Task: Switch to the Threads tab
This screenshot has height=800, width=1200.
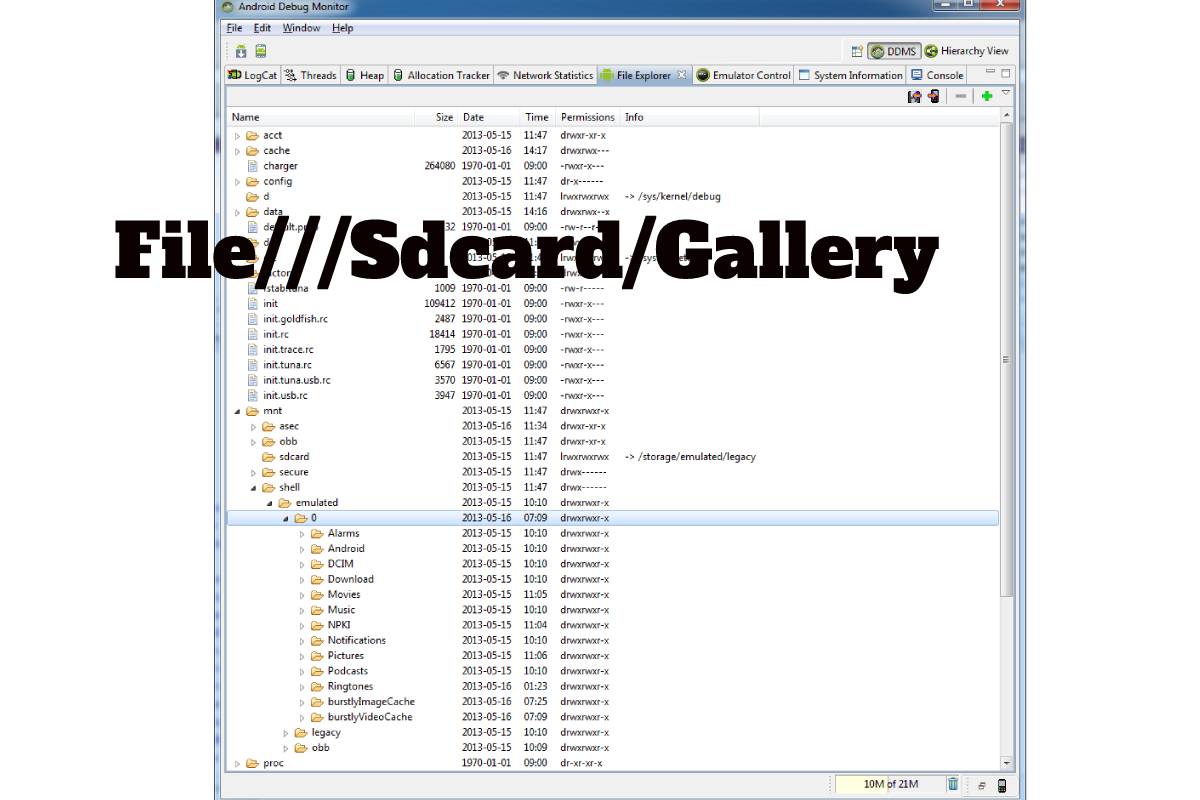Action: tap(310, 75)
